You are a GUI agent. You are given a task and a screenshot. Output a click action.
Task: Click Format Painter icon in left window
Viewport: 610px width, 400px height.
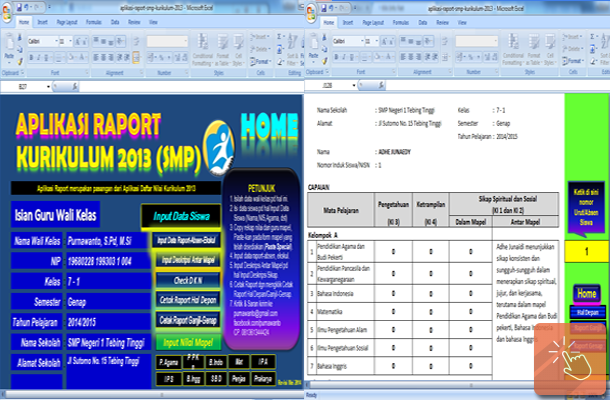[20, 61]
